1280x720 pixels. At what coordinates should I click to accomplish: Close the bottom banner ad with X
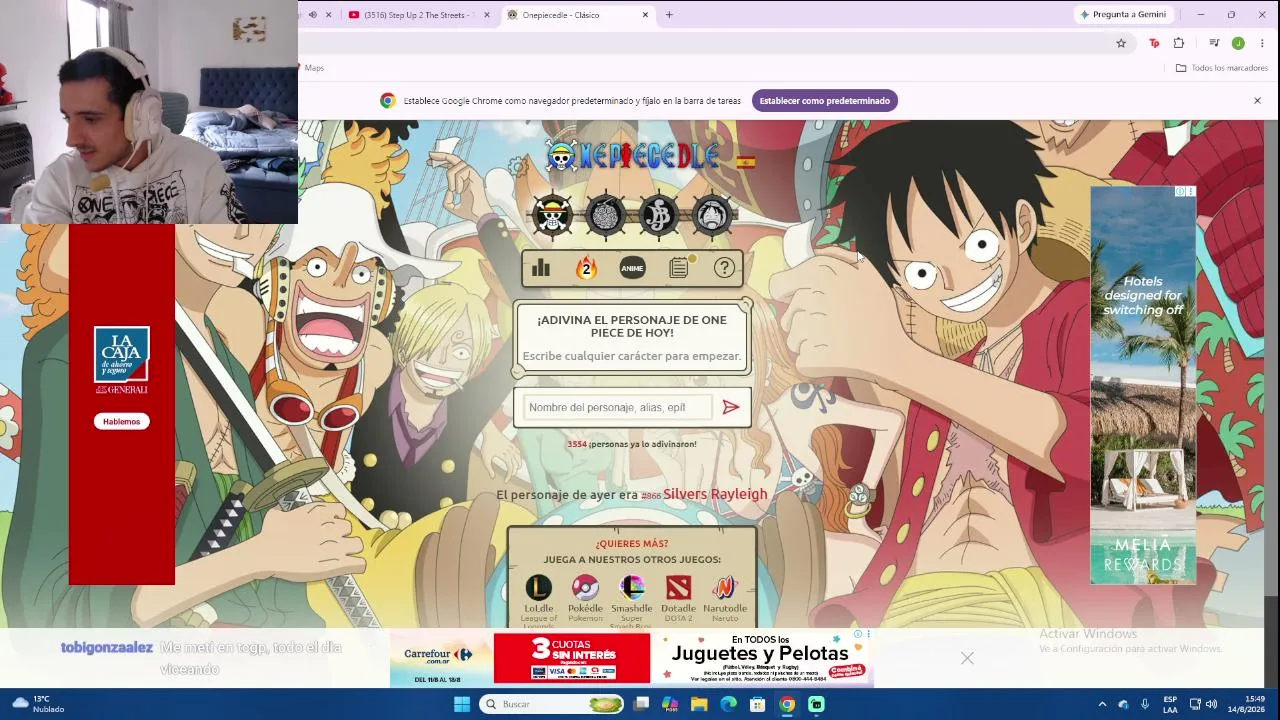(x=967, y=658)
